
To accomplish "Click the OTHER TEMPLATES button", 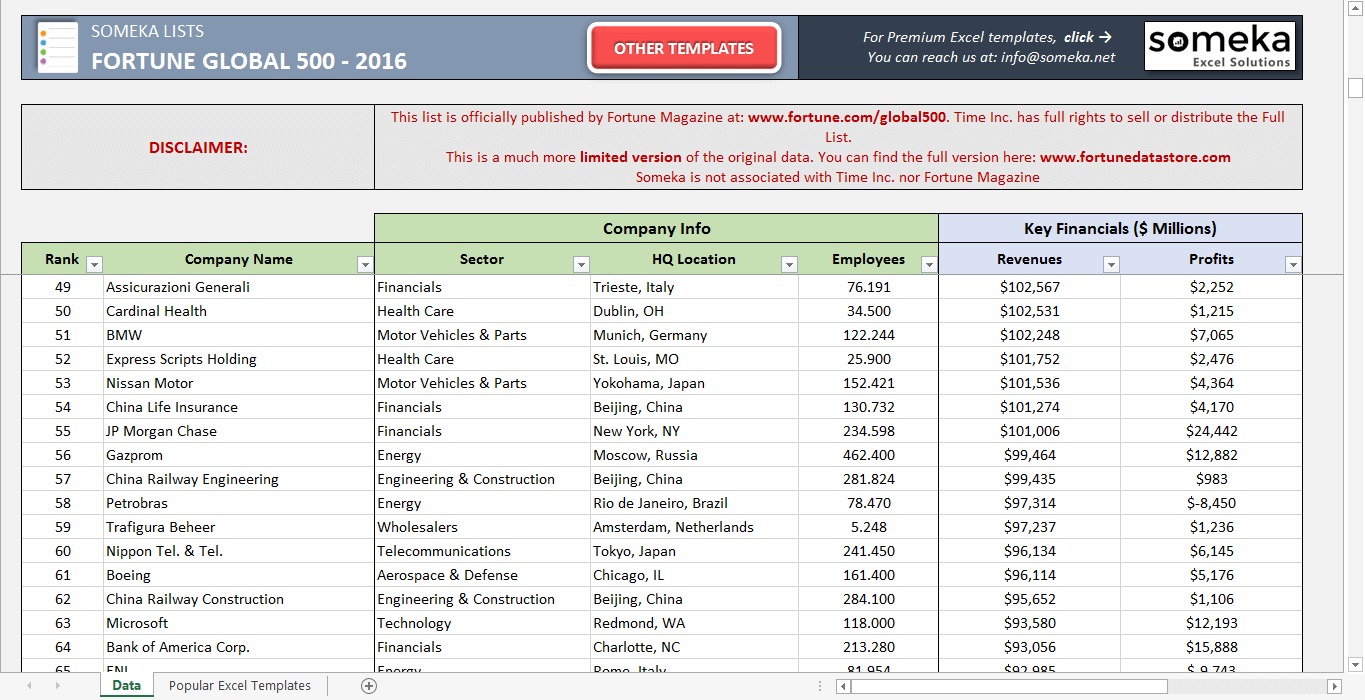I will click(683, 47).
